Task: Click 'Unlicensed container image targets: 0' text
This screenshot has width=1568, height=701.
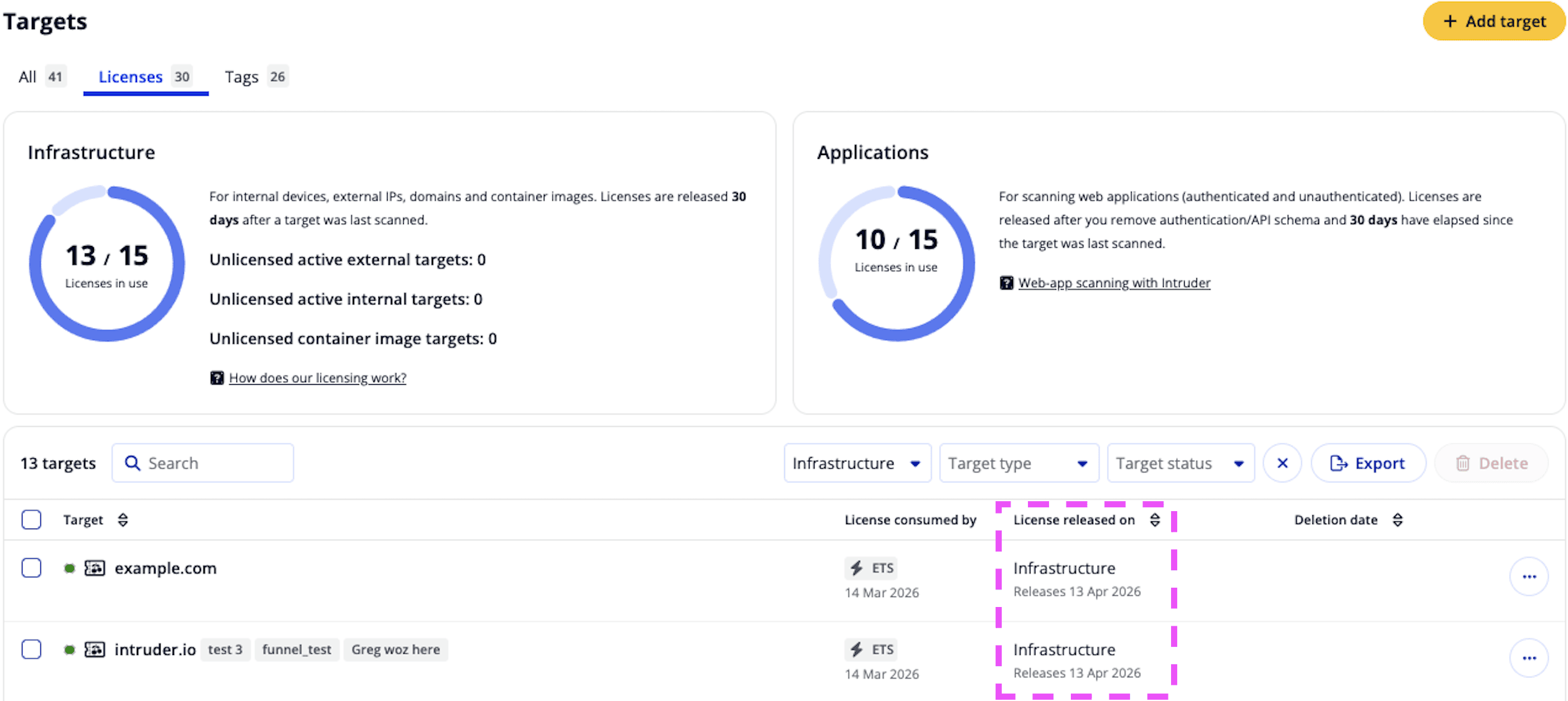Action: 353,339
